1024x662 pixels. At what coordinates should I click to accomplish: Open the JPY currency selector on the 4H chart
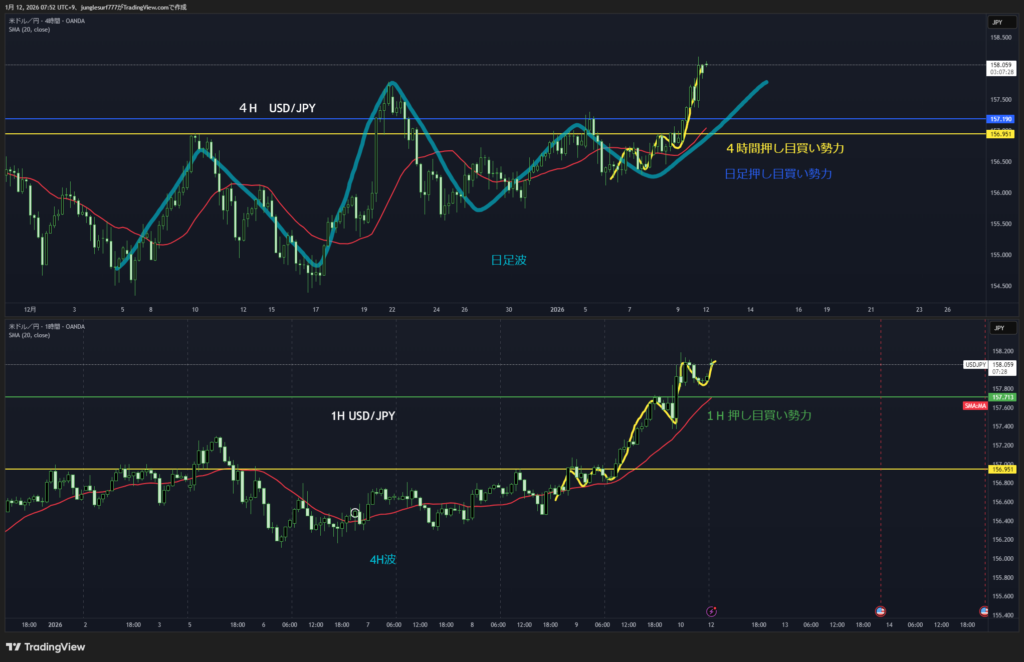point(997,22)
